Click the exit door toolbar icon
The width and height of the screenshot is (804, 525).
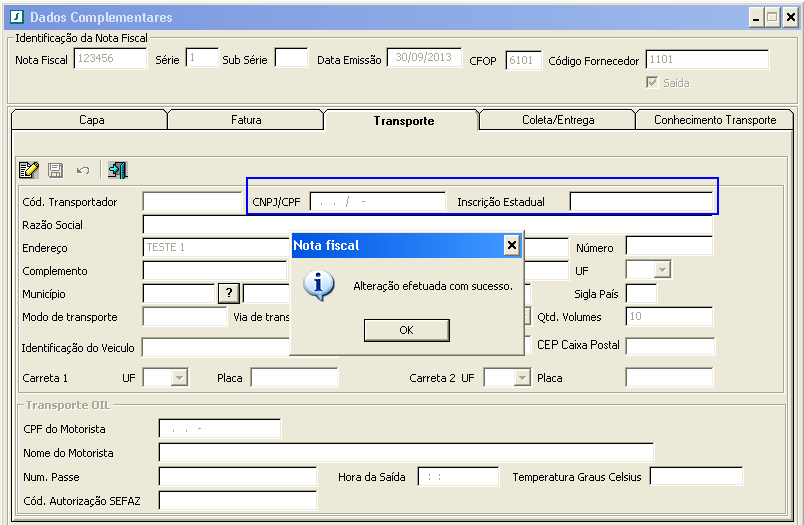point(118,170)
